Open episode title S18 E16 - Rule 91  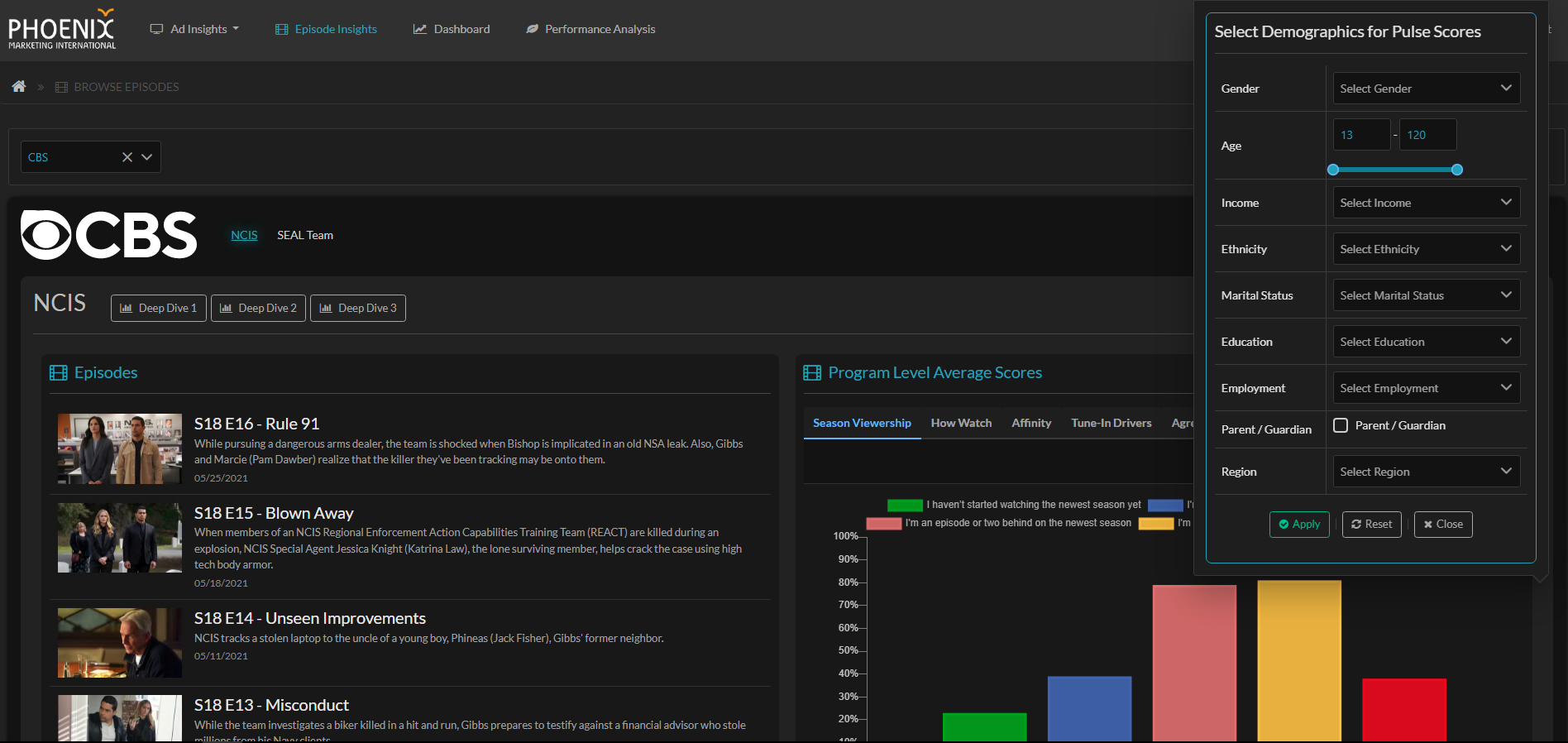[256, 424]
